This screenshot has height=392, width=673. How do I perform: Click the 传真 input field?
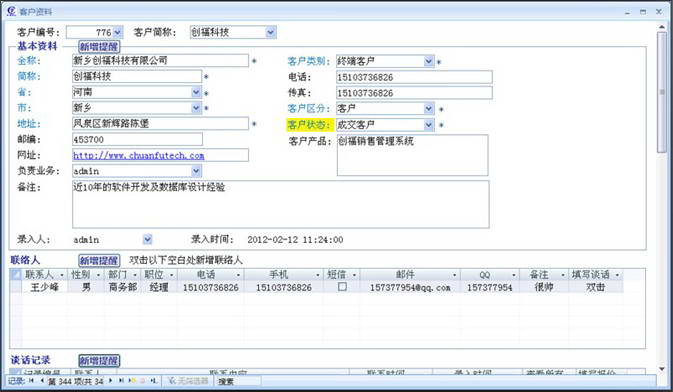pyautogui.click(x=414, y=93)
